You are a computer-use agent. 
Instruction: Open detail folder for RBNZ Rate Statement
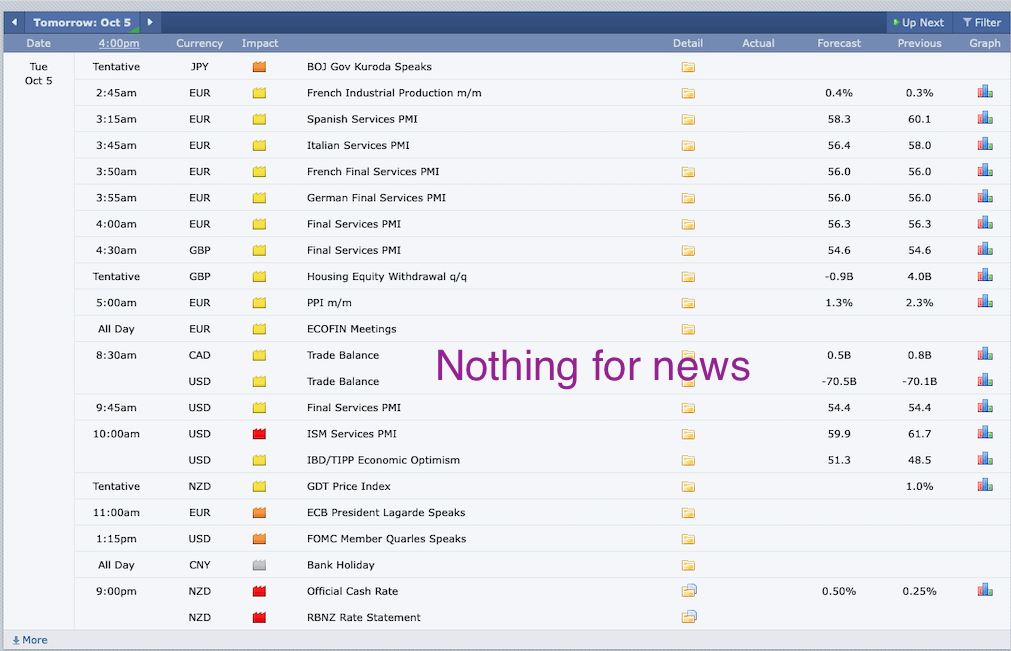pos(689,617)
